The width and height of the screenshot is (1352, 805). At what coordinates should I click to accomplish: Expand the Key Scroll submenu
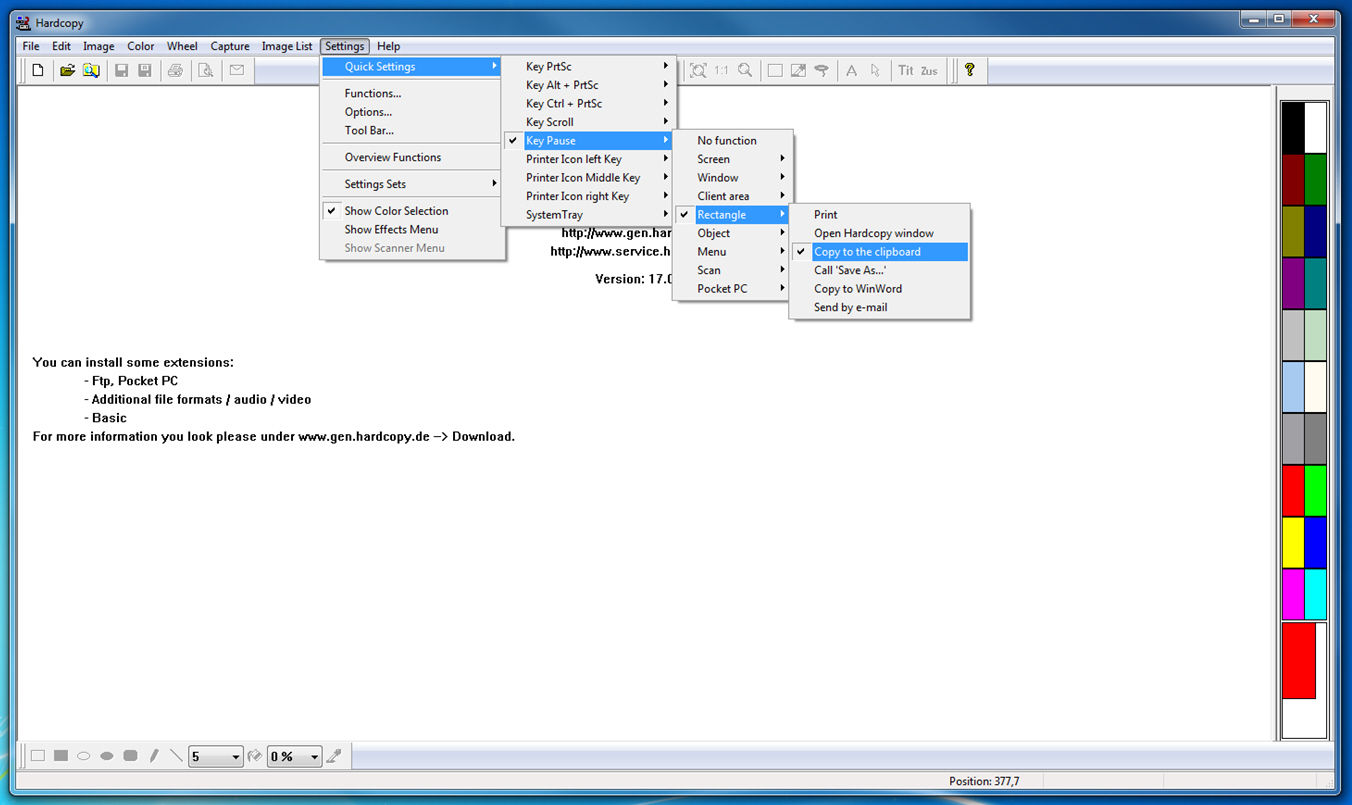tap(588, 122)
